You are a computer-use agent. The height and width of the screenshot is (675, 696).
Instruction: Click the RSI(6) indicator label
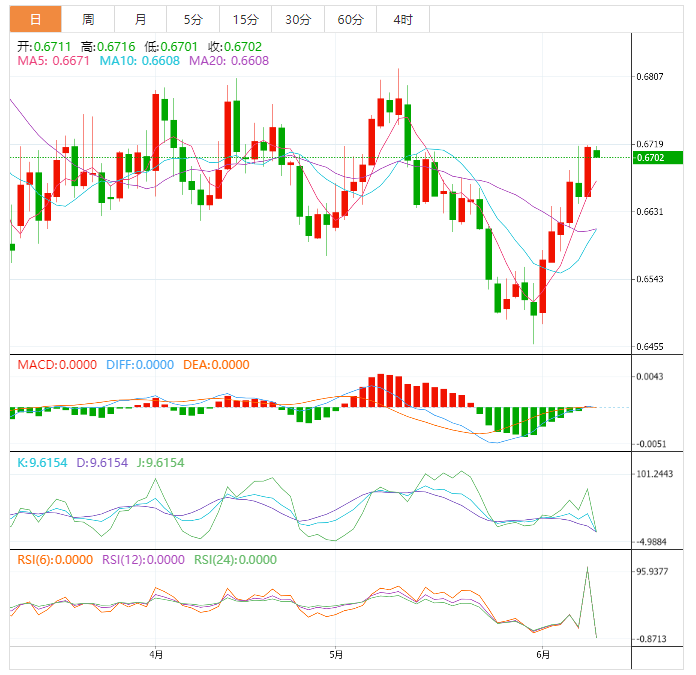point(54,560)
